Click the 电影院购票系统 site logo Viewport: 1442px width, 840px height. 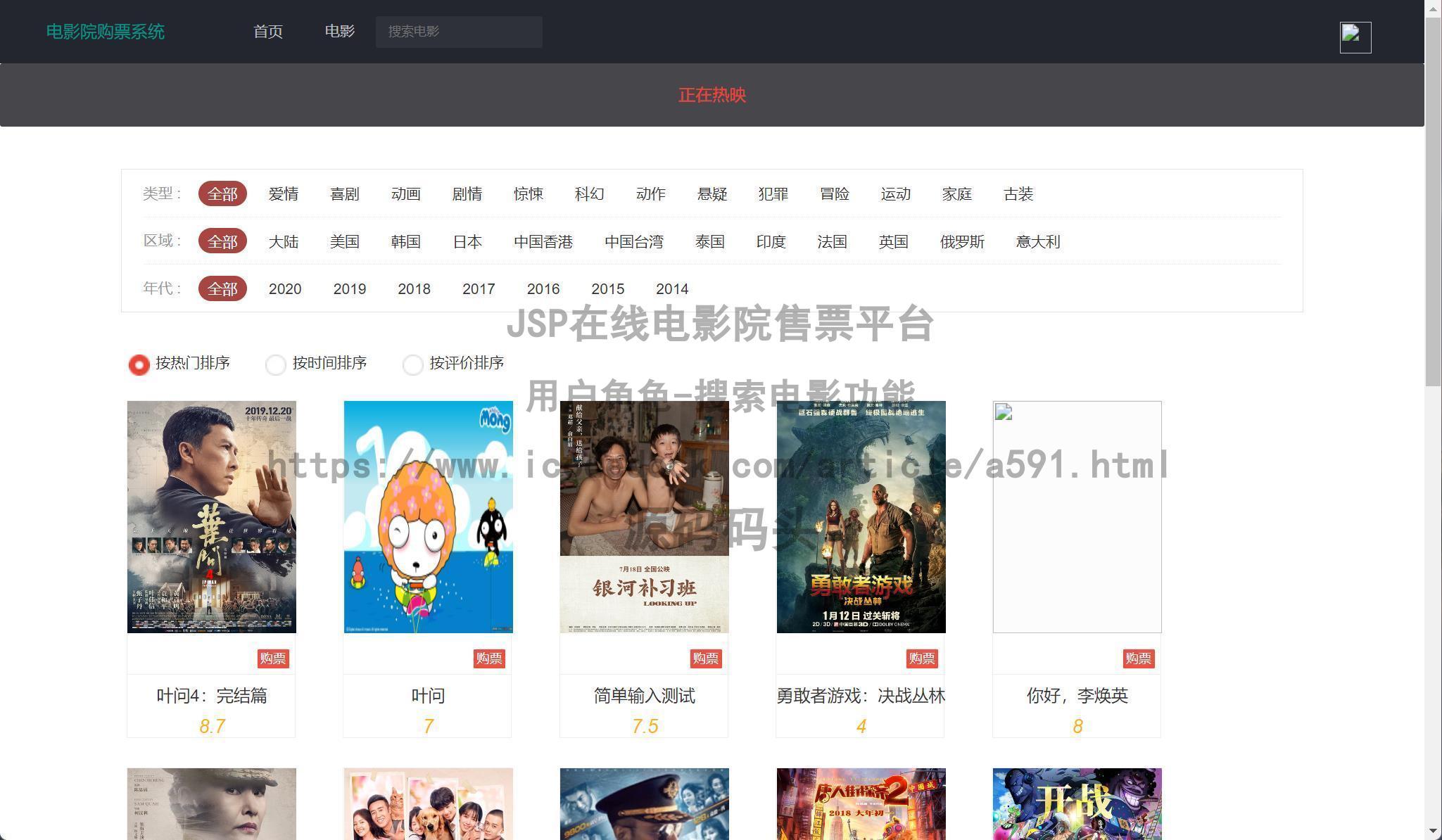104,31
